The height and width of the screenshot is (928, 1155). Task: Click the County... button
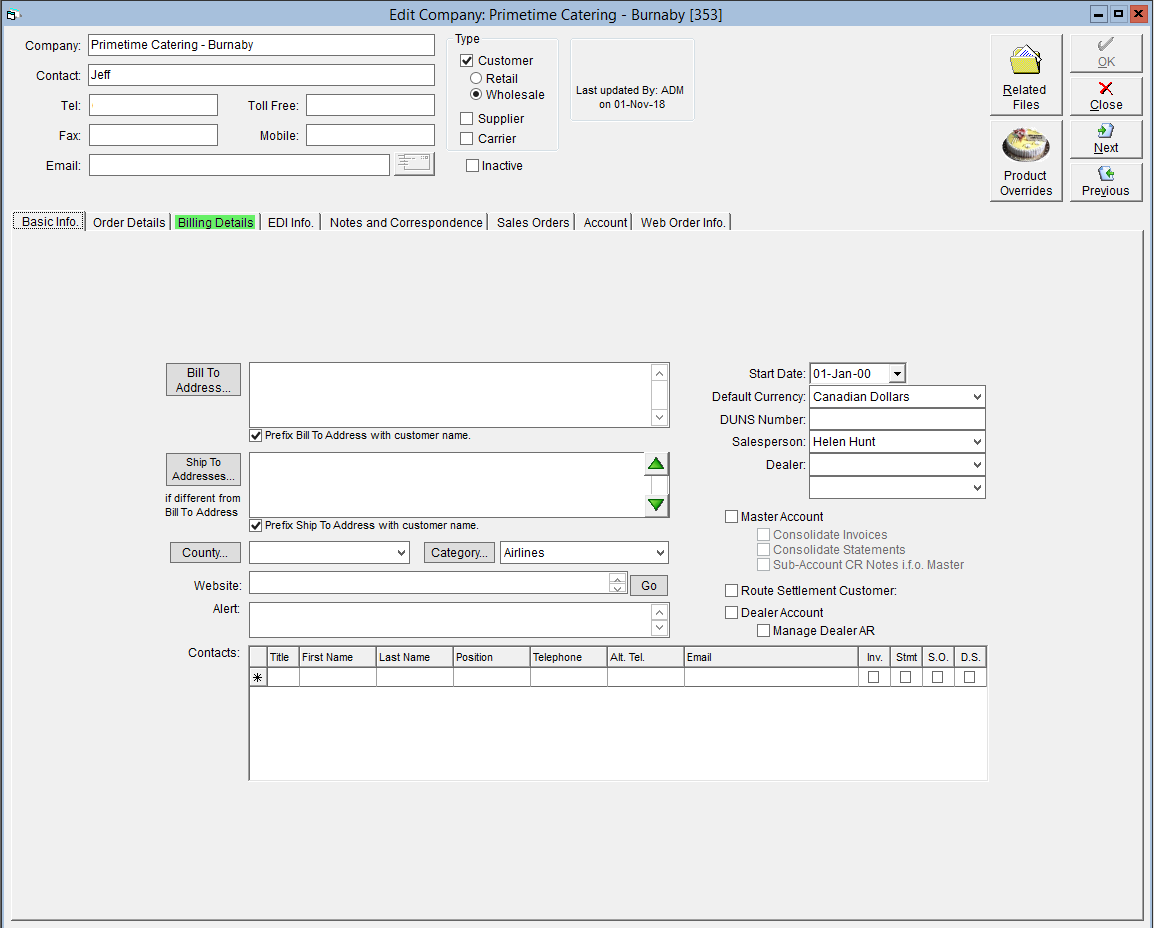[205, 552]
